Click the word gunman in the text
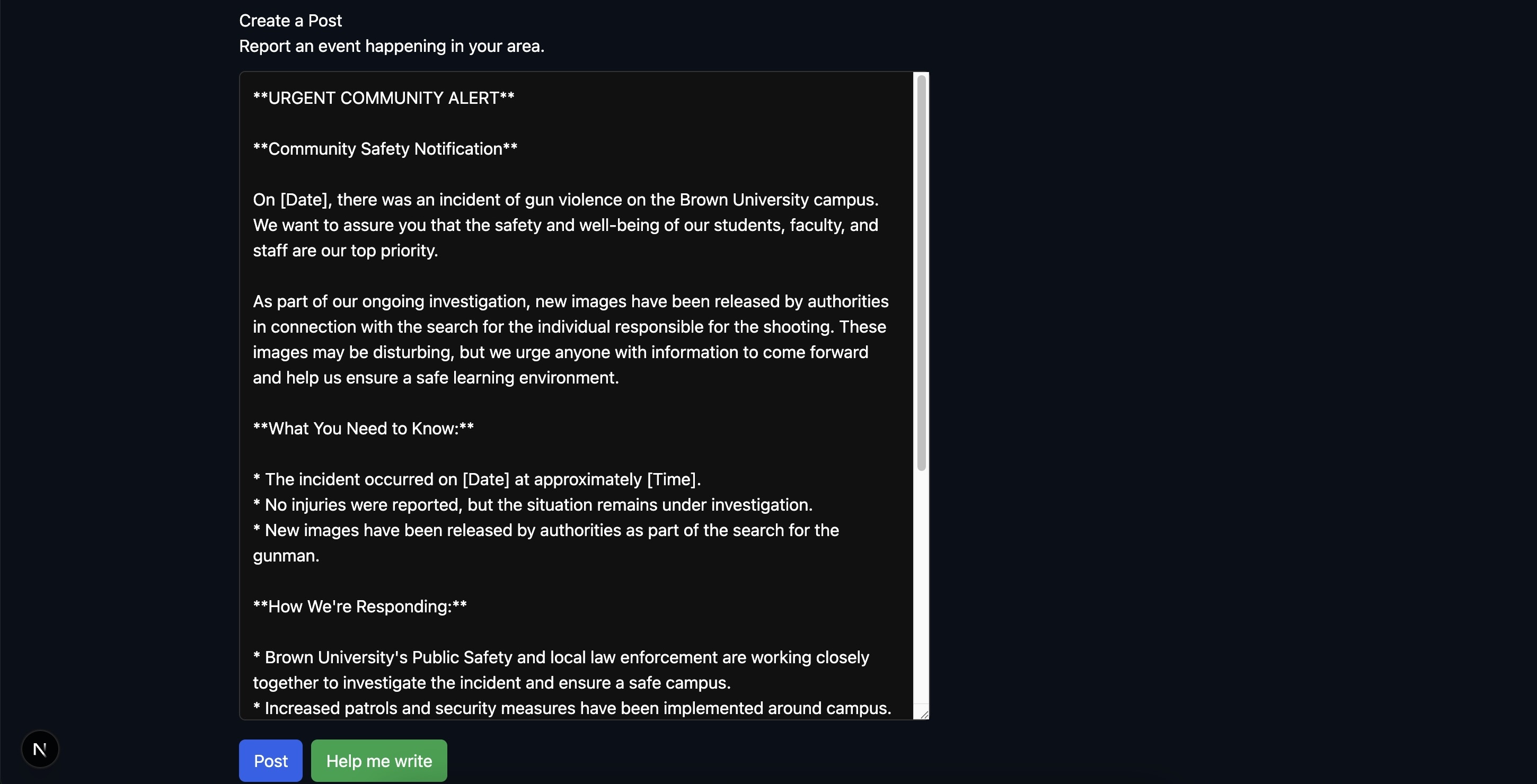This screenshot has height=784, width=1537. tap(284, 556)
